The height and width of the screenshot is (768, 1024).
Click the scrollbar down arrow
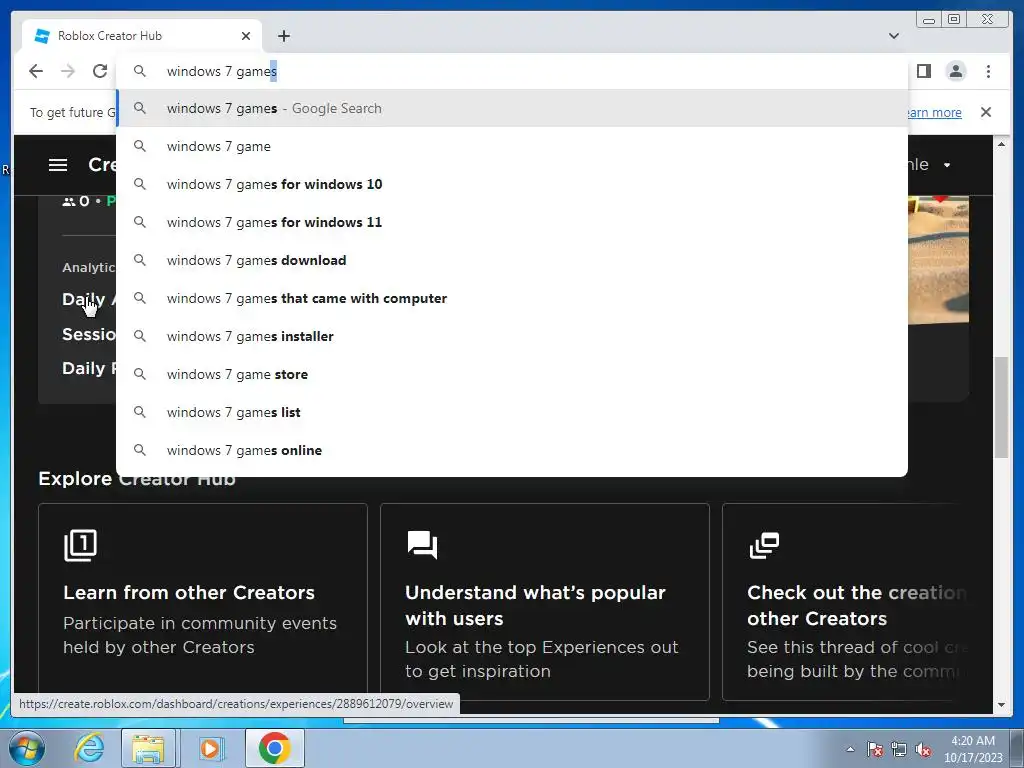(1001, 705)
